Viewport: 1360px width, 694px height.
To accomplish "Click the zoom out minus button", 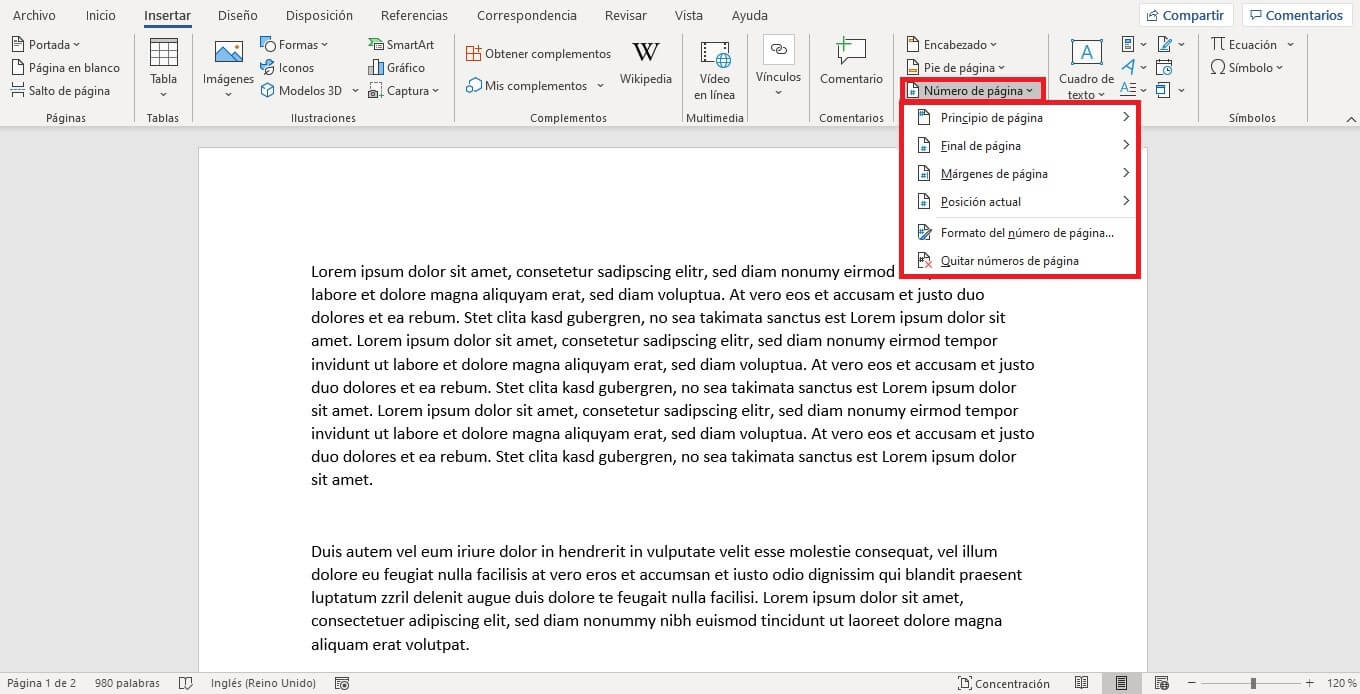I will [1193, 683].
